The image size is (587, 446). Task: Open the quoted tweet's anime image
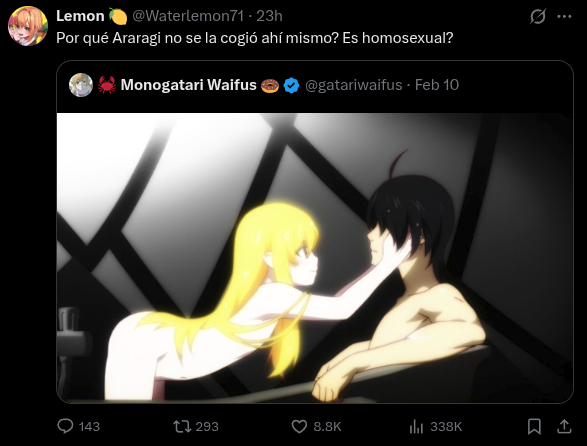click(315, 258)
